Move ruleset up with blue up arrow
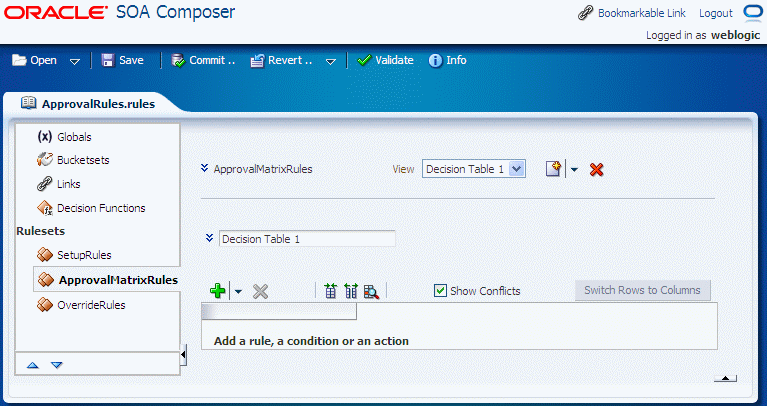The image size is (767, 406). point(32,365)
